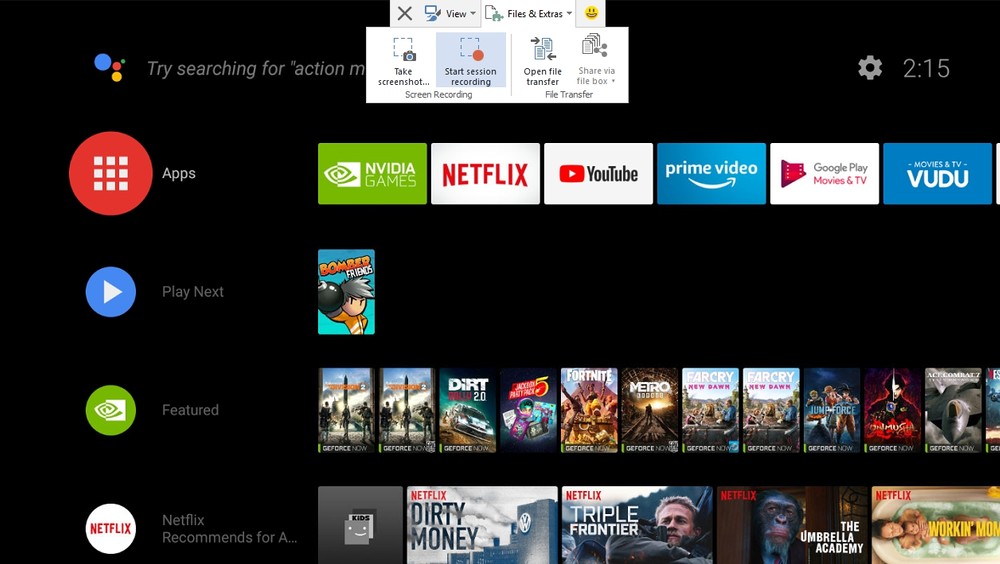The height and width of the screenshot is (564, 1000).
Task: Open the Onimusha game tile
Action: coord(892,410)
